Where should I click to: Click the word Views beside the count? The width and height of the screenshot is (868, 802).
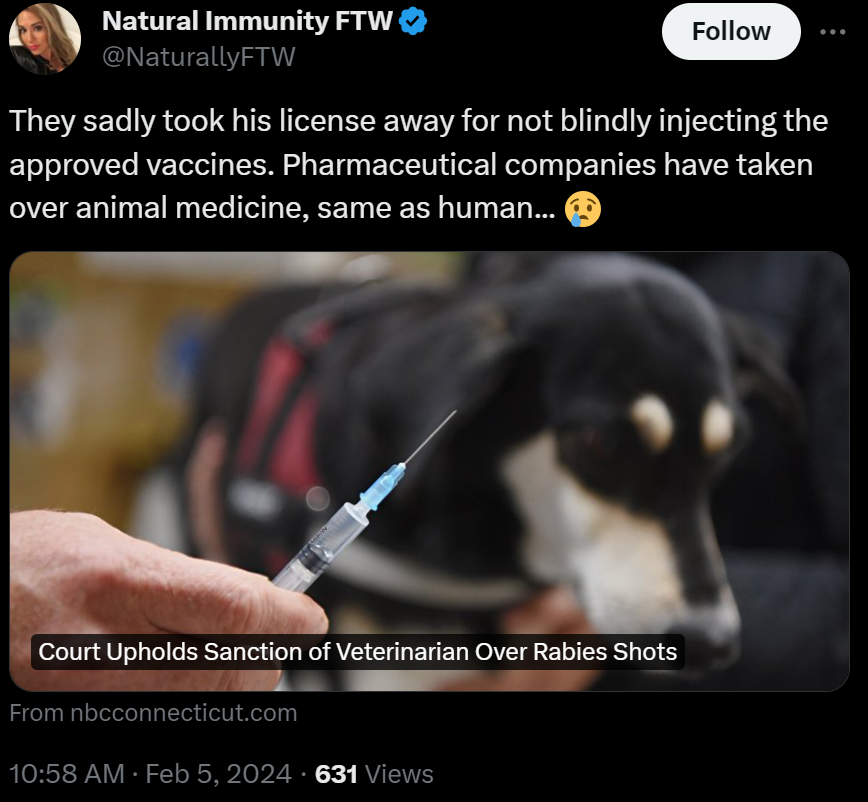click(400, 773)
